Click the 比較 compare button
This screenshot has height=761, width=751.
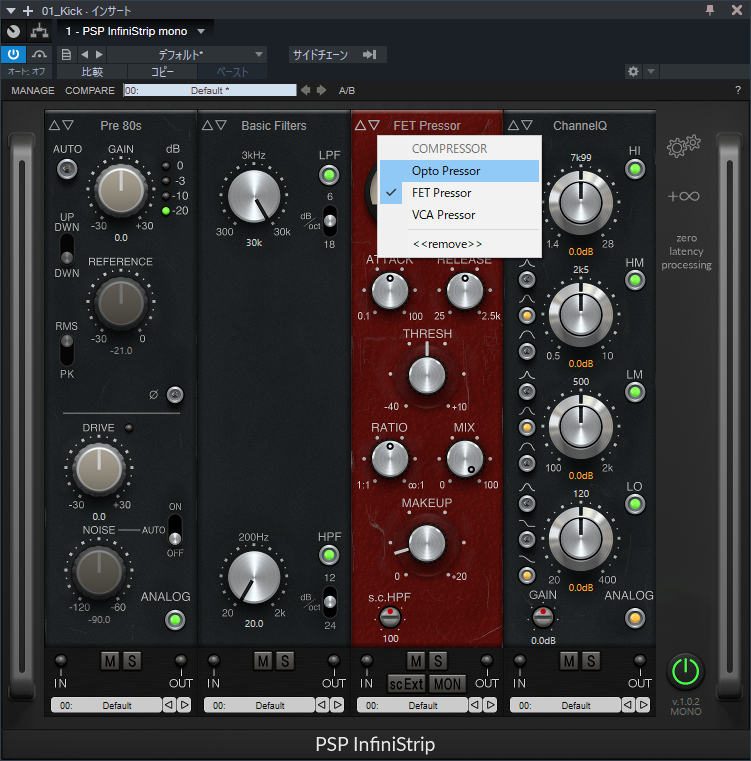tap(92, 72)
